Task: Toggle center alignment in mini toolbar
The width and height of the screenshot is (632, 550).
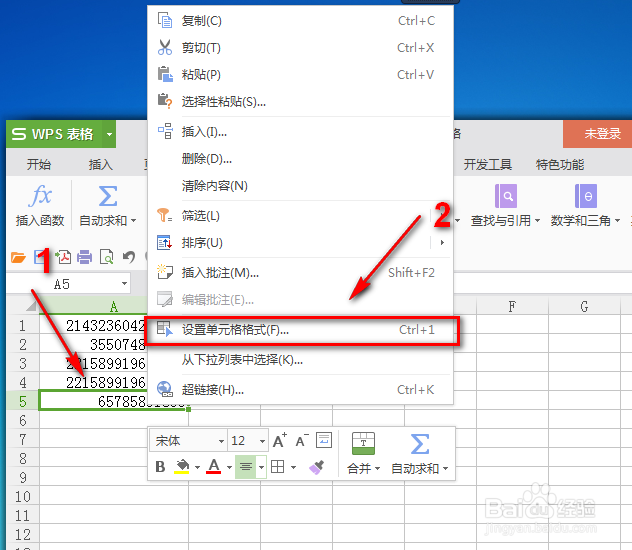Action: pos(245,467)
